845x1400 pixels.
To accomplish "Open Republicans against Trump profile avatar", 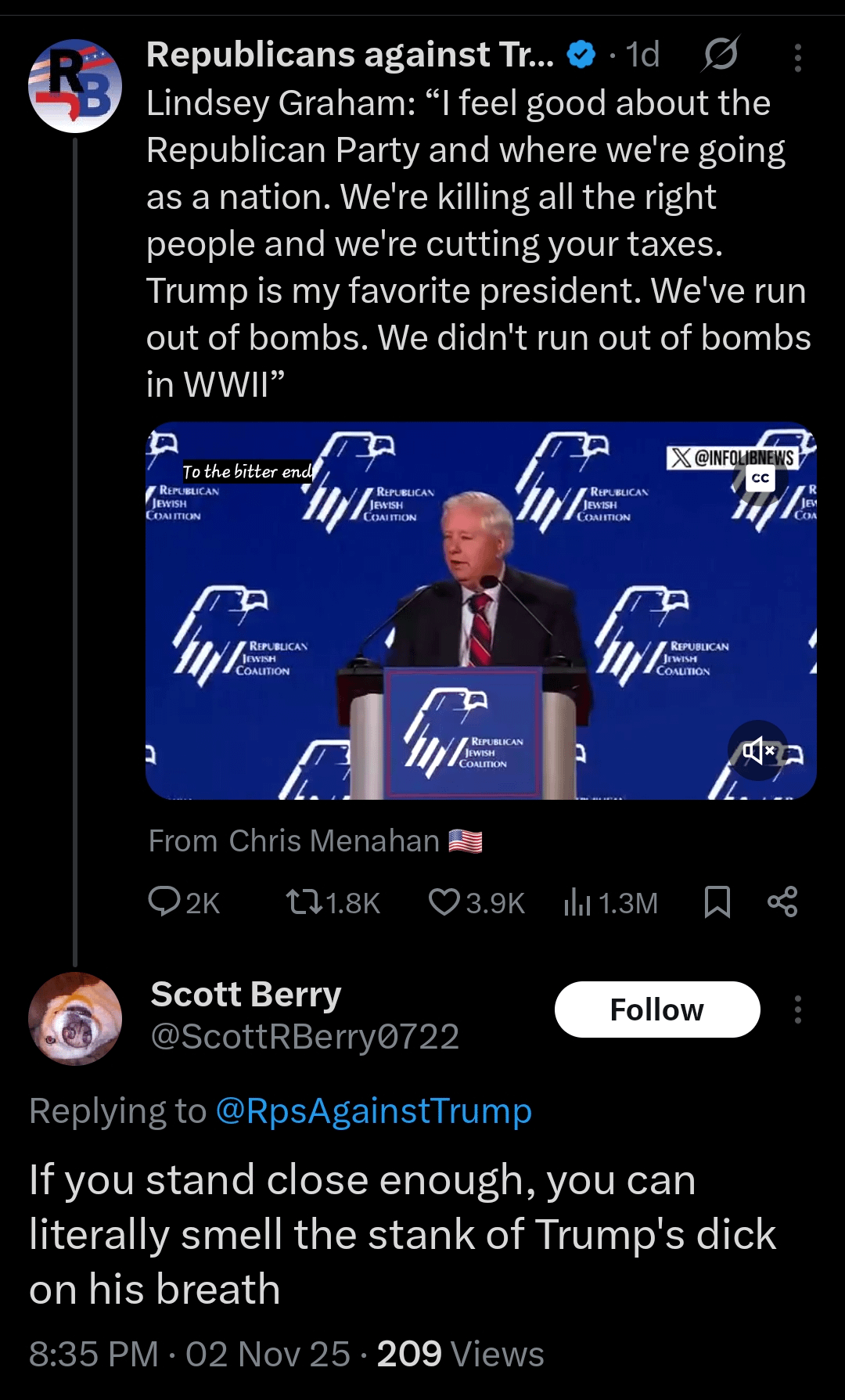I will click(x=75, y=86).
